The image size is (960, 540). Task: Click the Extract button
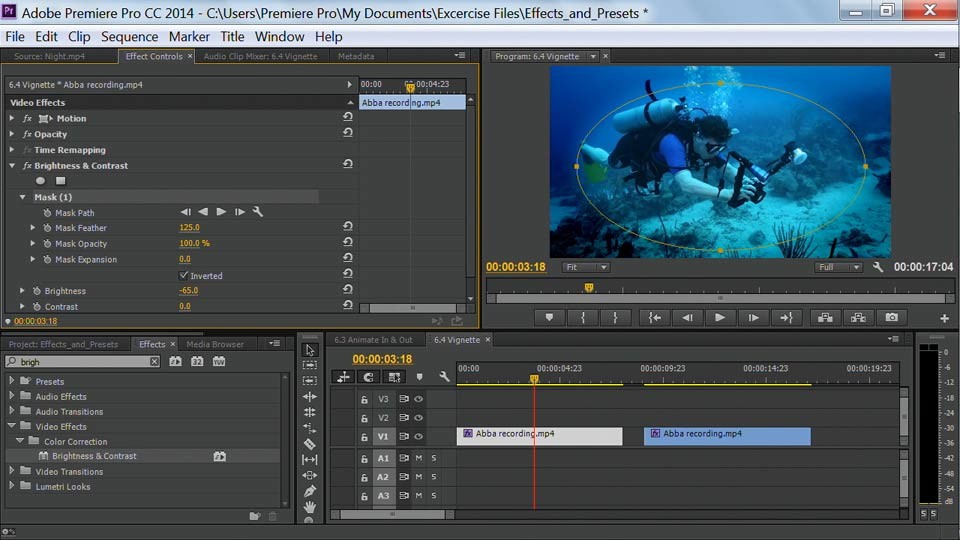(x=858, y=317)
